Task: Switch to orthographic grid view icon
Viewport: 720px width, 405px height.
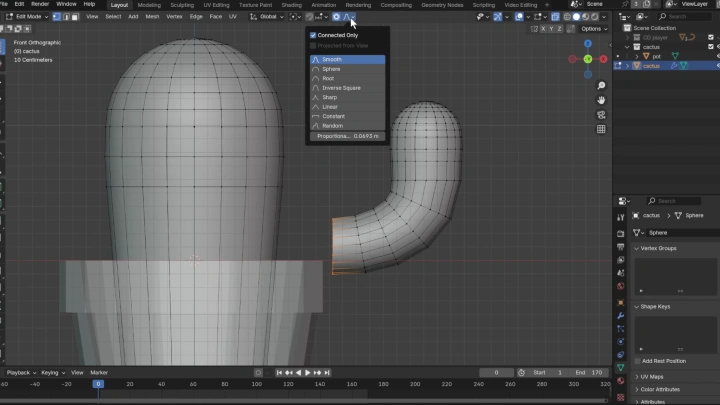Action: click(x=600, y=129)
